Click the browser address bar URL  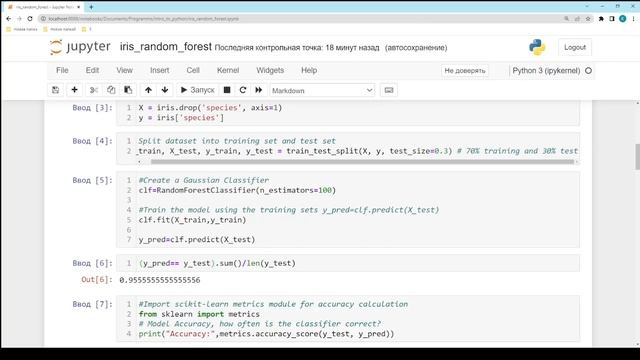click(143, 19)
